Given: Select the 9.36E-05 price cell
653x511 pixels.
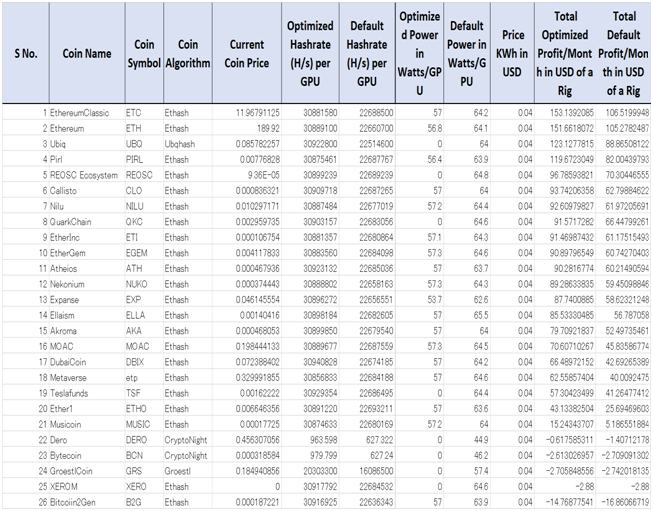Looking at the screenshot, I should [247, 175].
